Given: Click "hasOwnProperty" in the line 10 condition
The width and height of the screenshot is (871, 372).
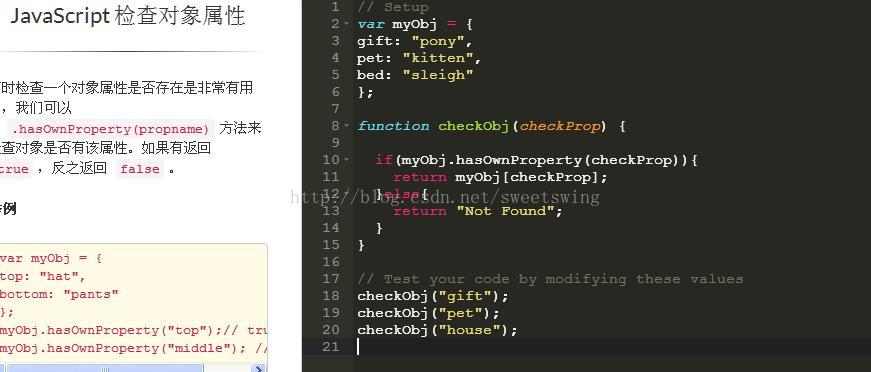Looking at the screenshot, I should [x=518, y=160].
